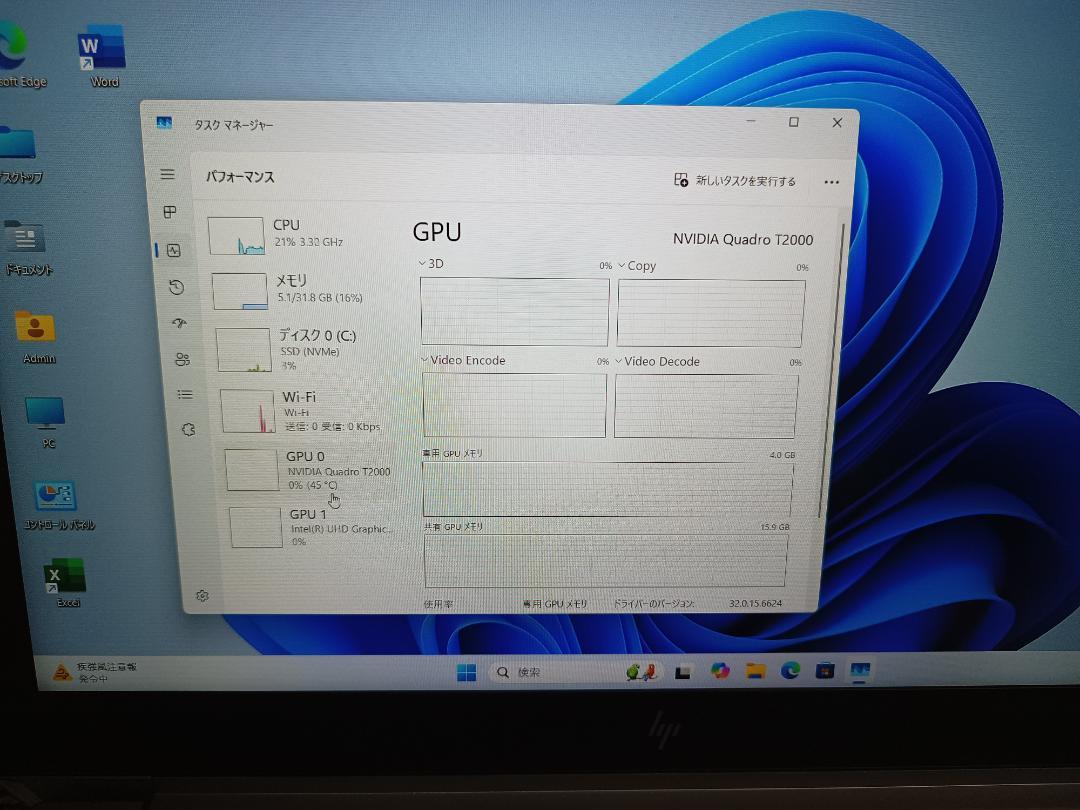The width and height of the screenshot is (1080, 810).
Task: Select the CPU performance entry
Action: (x=300, y=235)
